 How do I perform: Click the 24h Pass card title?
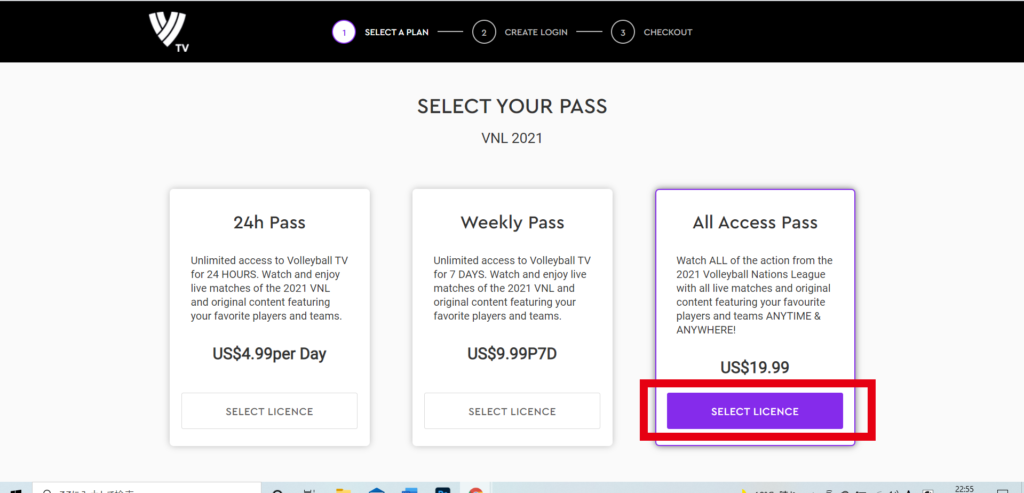coord(269,223)
